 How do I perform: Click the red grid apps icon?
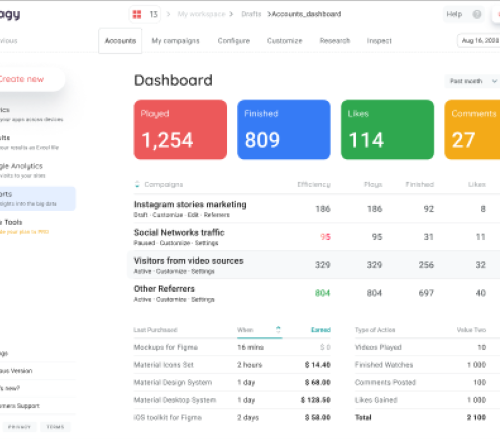coord(137,14)
